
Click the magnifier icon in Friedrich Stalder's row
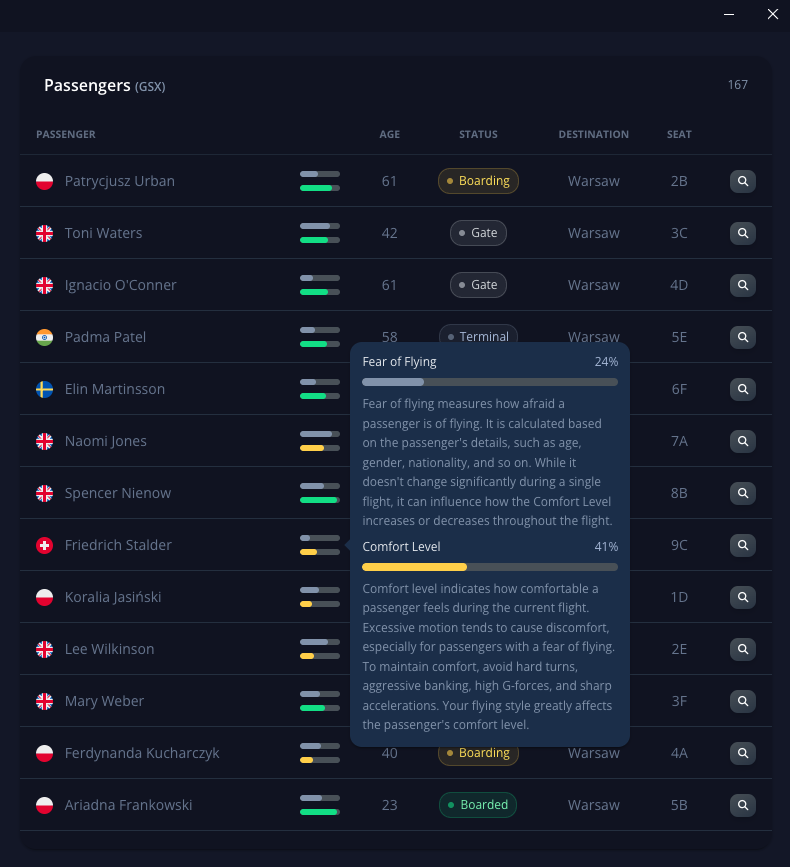(x=742, y=545)
